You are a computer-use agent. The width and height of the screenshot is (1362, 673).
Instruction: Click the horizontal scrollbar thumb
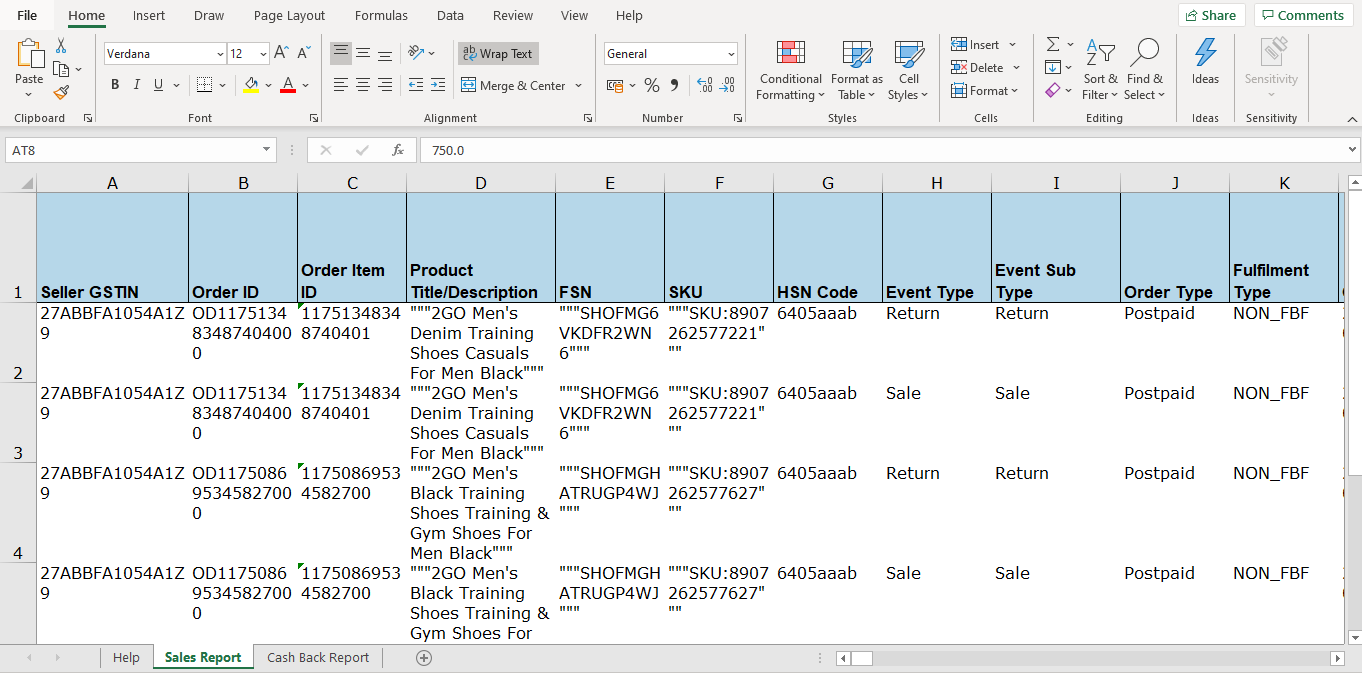[x=861, y=658]
